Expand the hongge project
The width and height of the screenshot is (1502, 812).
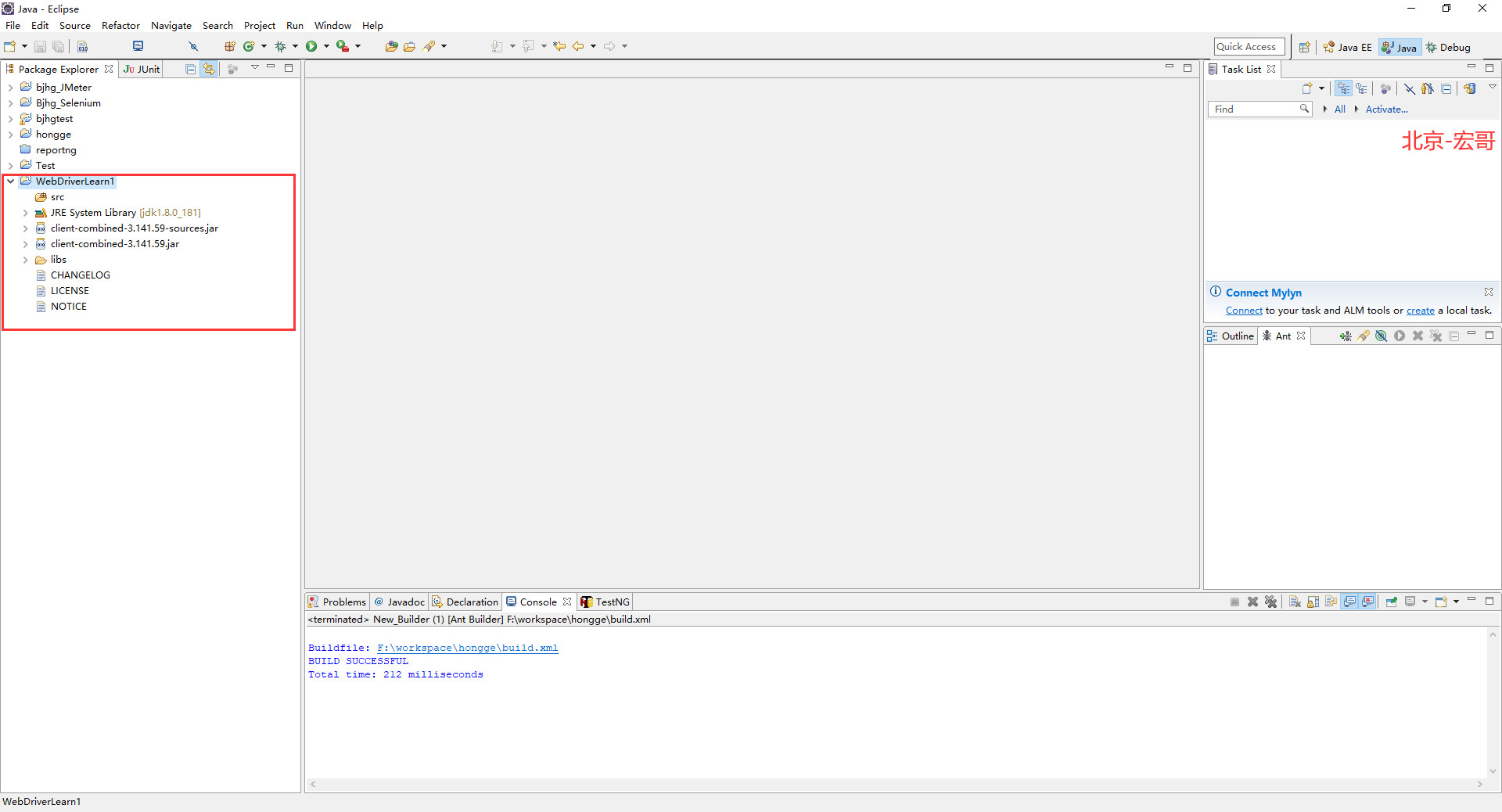10,135
